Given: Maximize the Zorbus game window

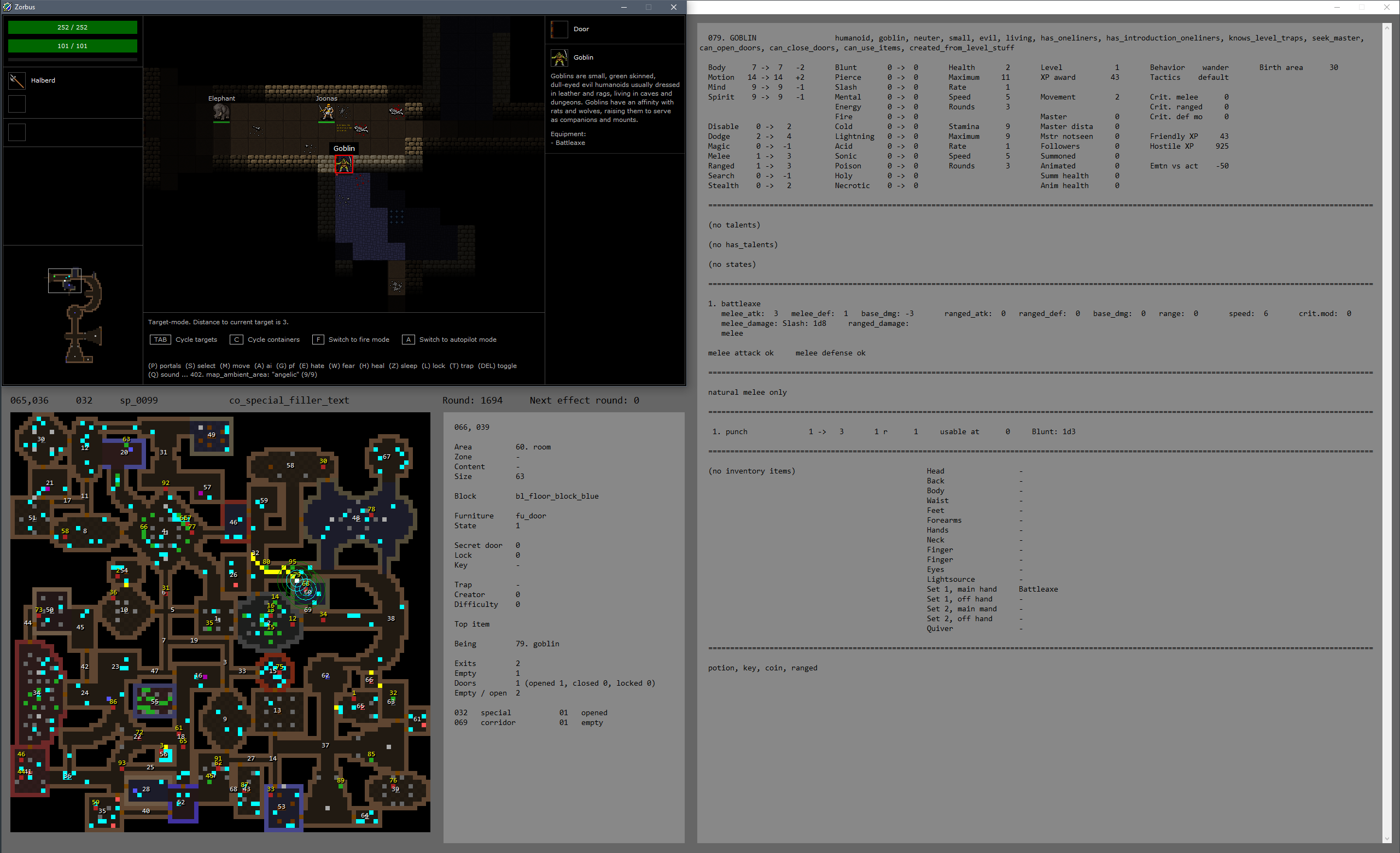Looking at the screenshot, I should 648,7.
